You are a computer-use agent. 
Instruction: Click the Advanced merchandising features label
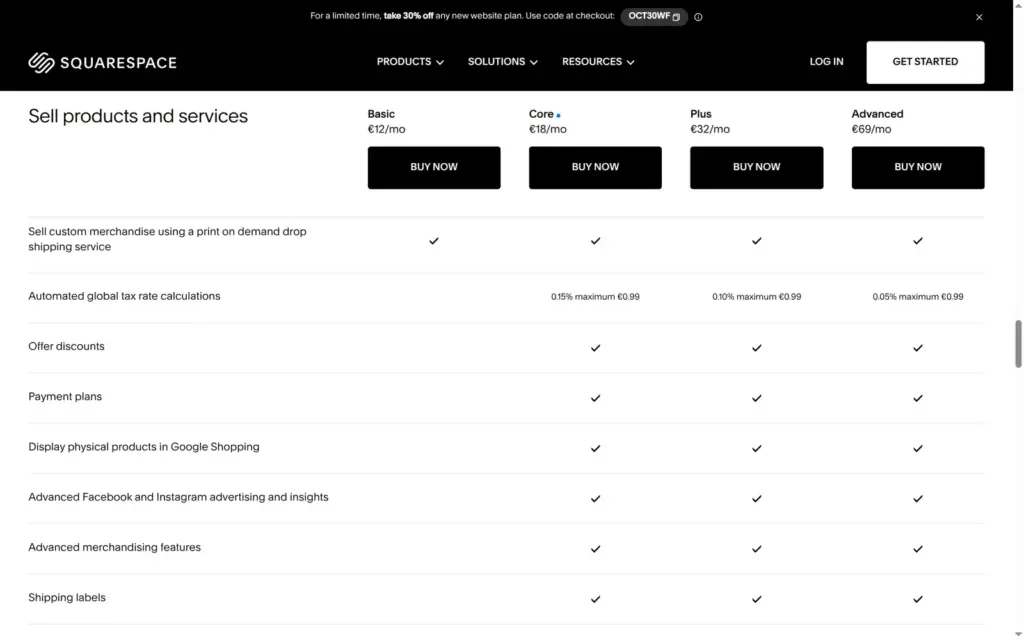(x=114, y=548)
